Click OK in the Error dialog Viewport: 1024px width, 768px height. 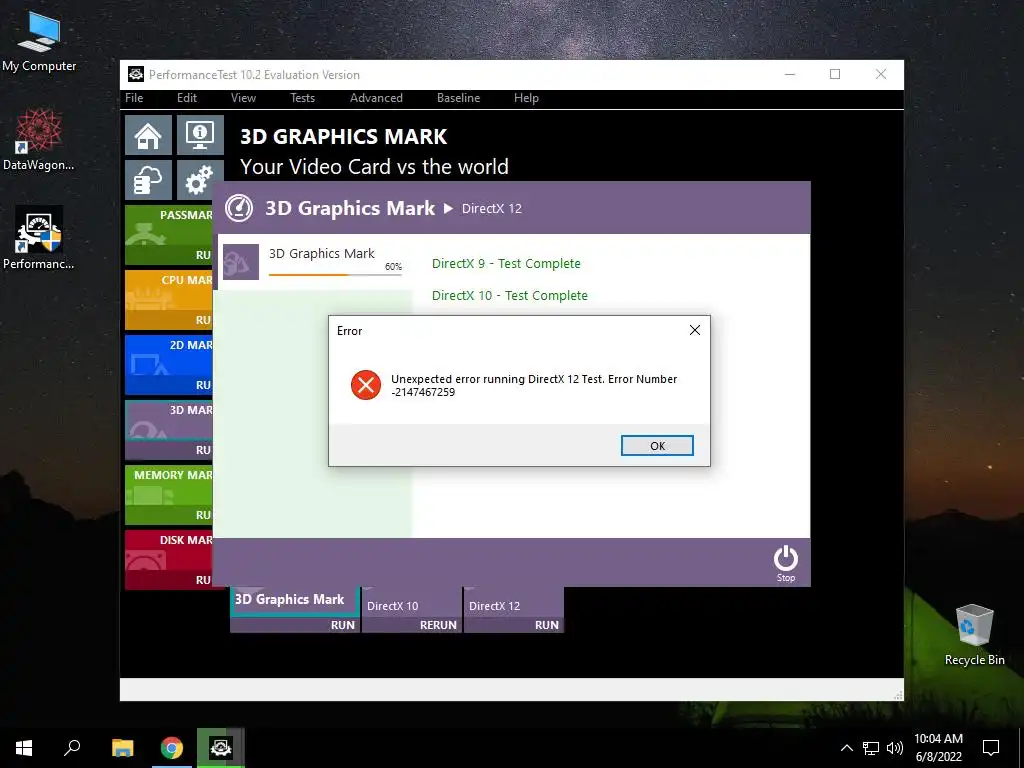click(657, 445)
